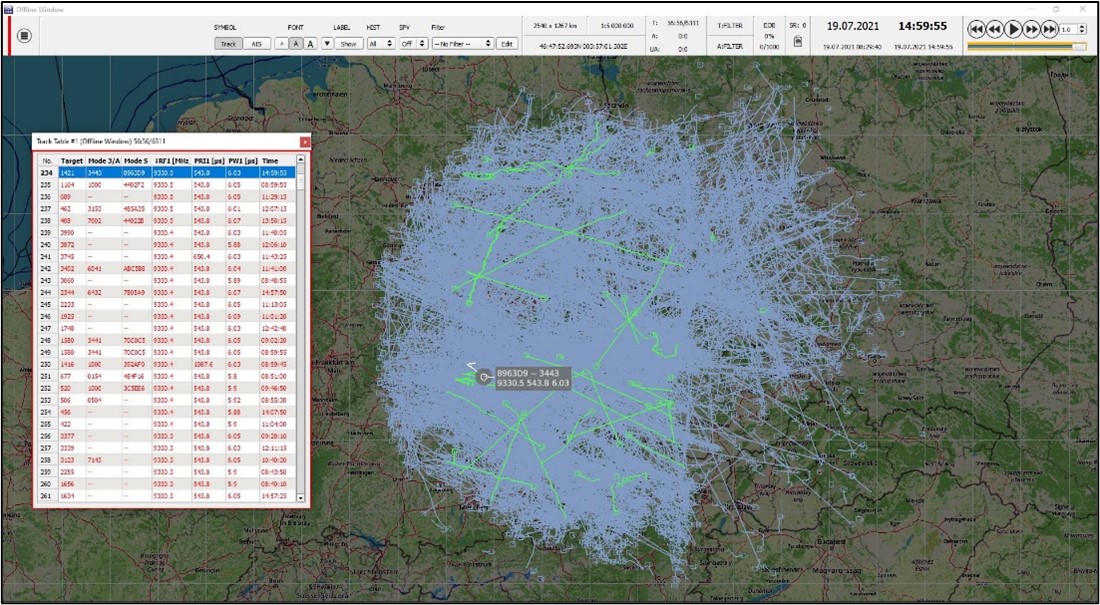Click the track table scrollbar thumb

(x=301, y=181)
